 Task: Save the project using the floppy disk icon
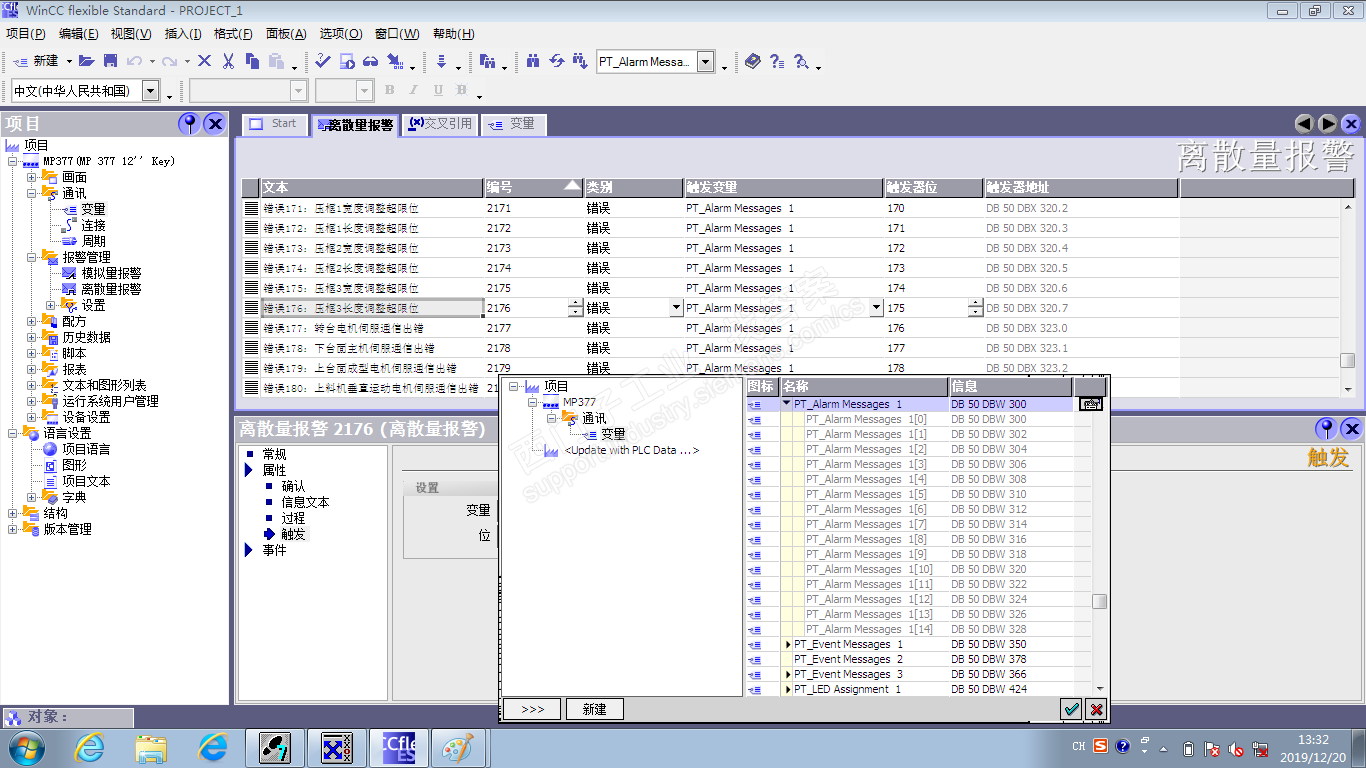click(110, 61)
